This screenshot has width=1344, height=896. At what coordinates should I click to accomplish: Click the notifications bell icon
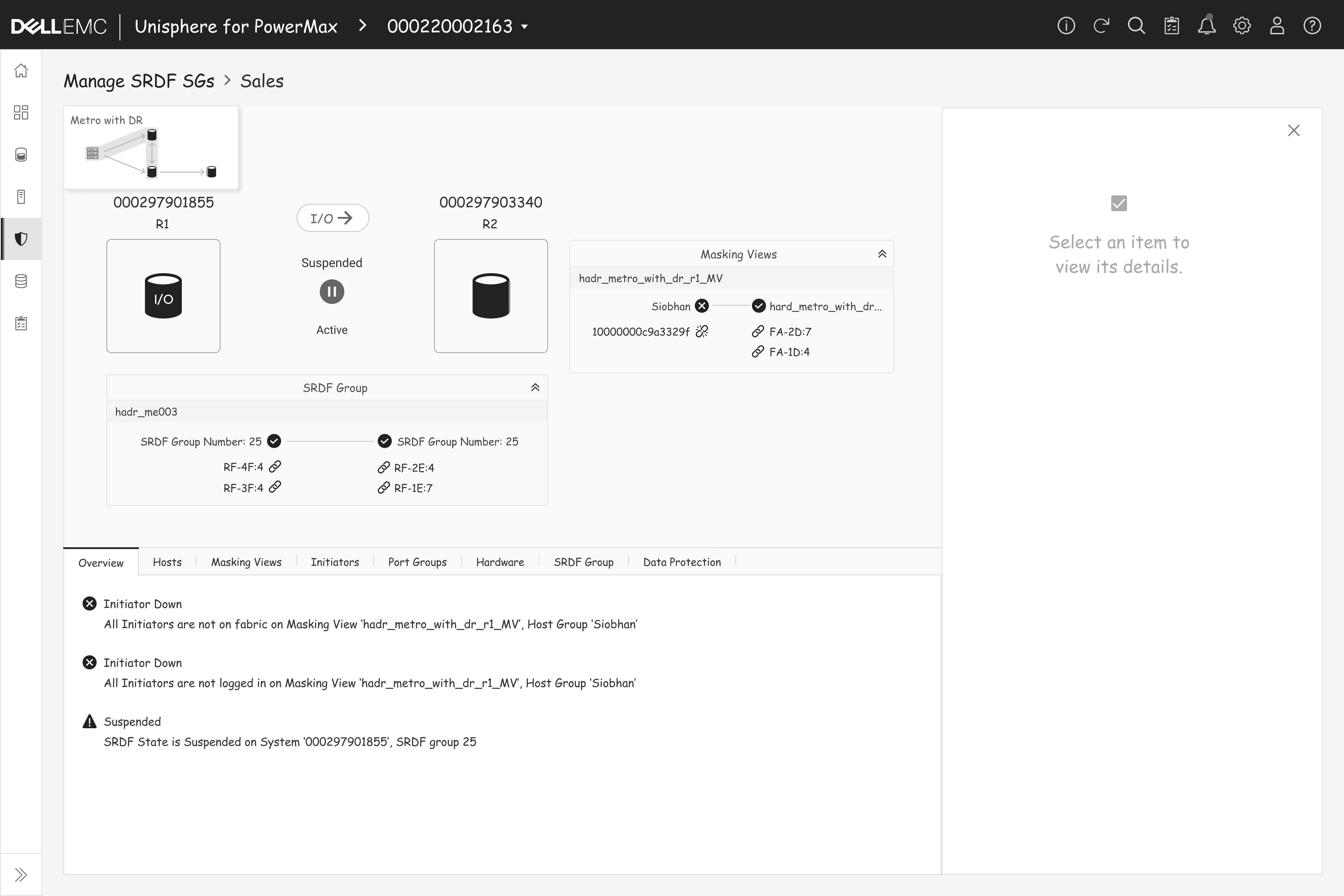point(1206,26)
